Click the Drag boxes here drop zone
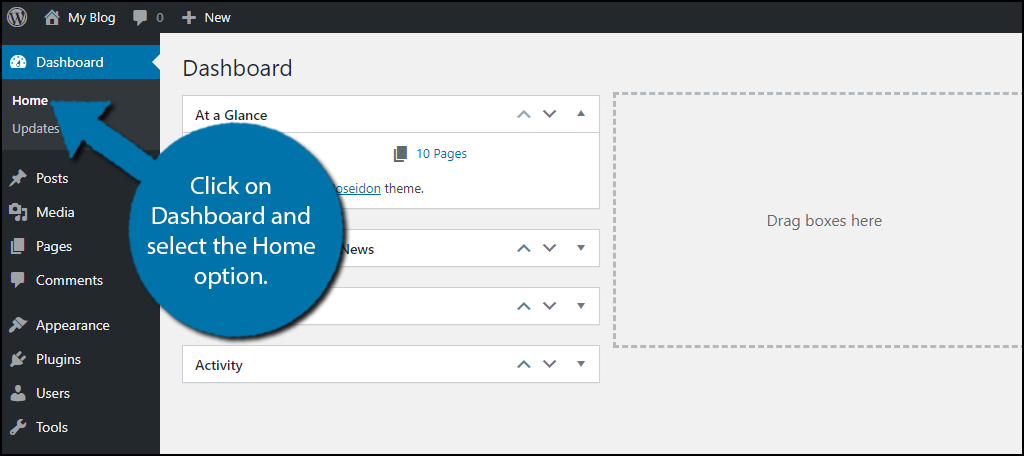The height and width of the screenshot is (456, 1024). tap(823, 220)
